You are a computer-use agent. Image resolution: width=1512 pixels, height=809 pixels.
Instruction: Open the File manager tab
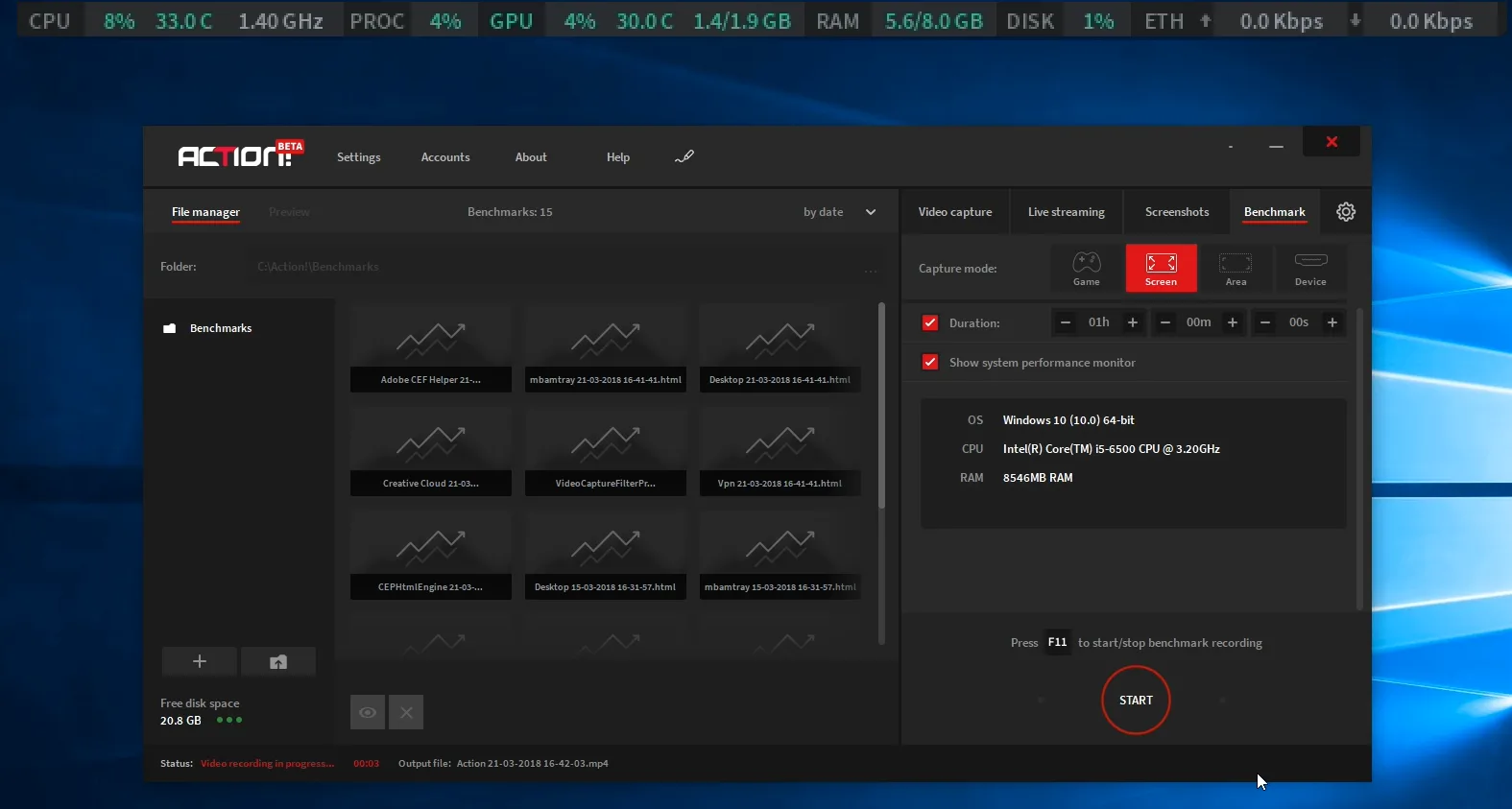click(x=205, y=212)
